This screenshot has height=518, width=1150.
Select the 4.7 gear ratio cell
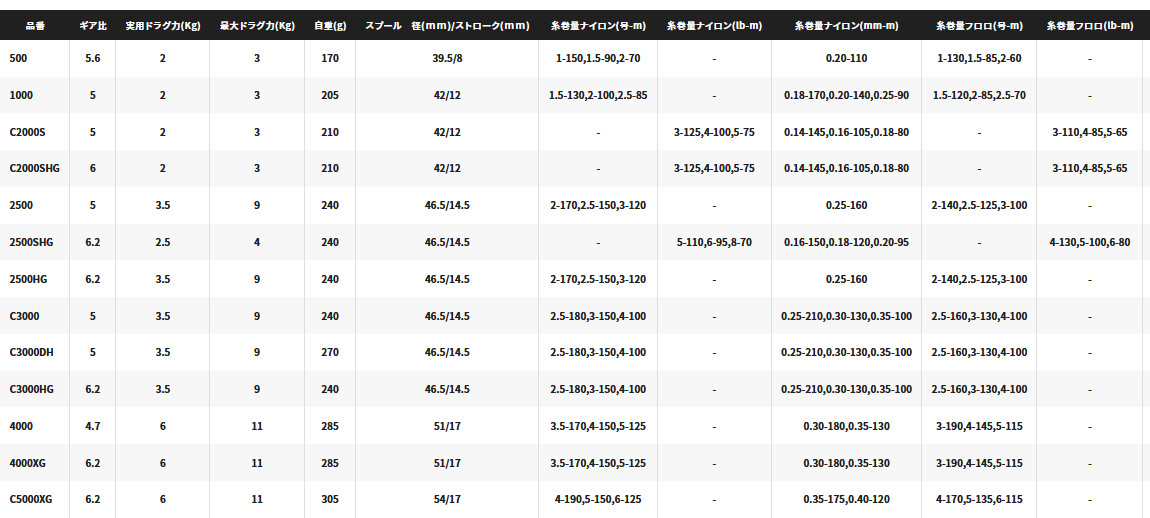click(93, 426)
